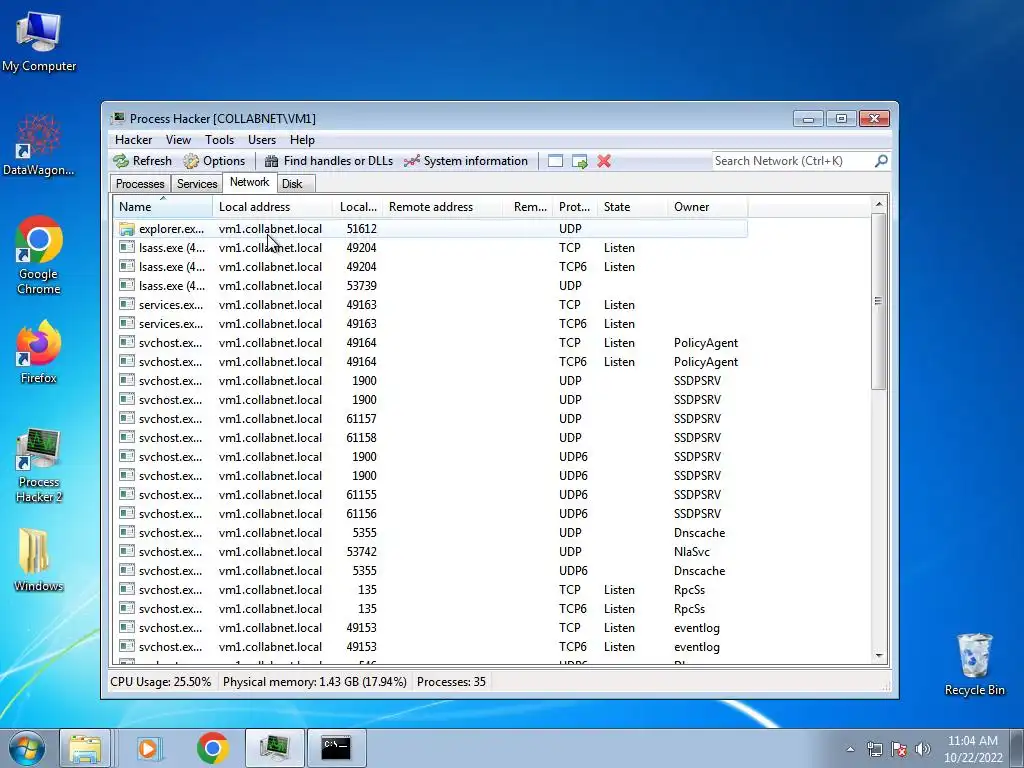Click the find window and thread icon
Screen dimensions: 1024x768
click(579, 161)
